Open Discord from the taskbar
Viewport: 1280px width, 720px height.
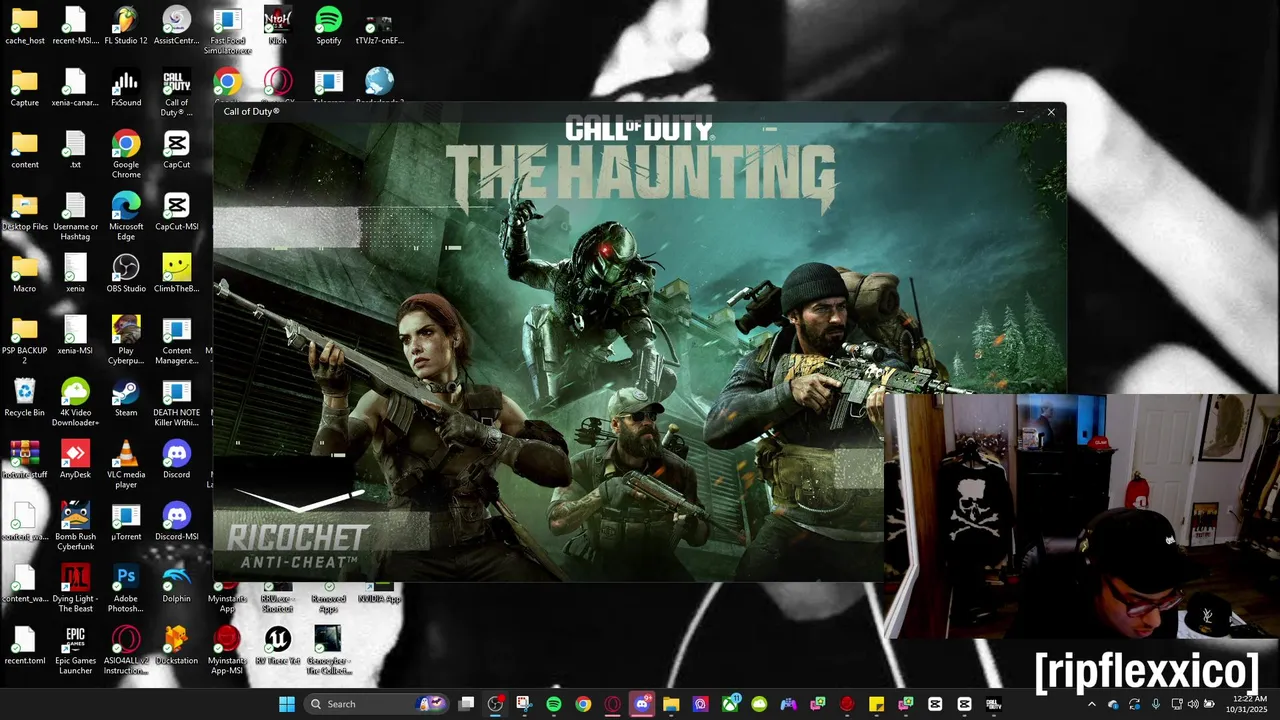point(642,704)
